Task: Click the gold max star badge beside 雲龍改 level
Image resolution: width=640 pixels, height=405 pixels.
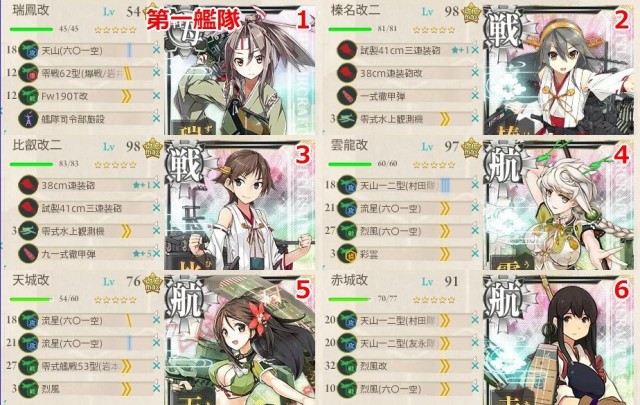Action: (x=471, y=148)
